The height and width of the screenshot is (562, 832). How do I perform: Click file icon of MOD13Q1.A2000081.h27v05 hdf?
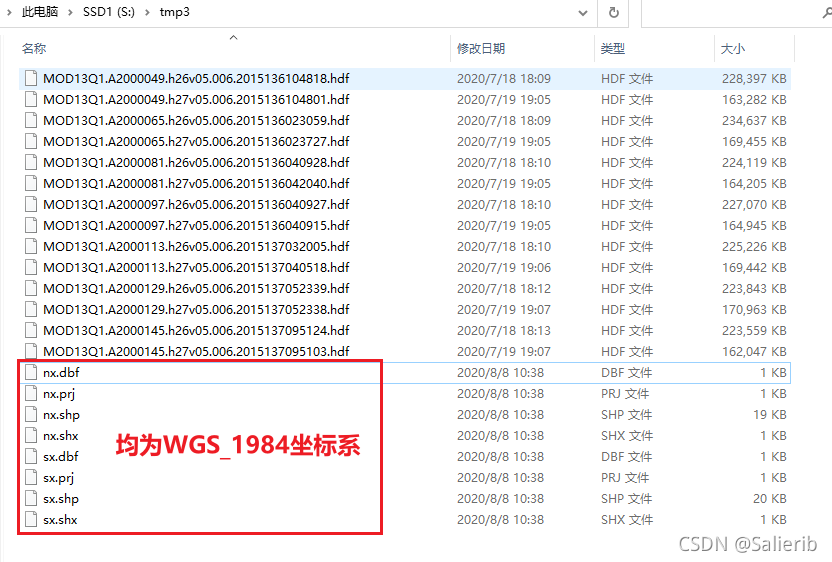[x=31, y=184]
